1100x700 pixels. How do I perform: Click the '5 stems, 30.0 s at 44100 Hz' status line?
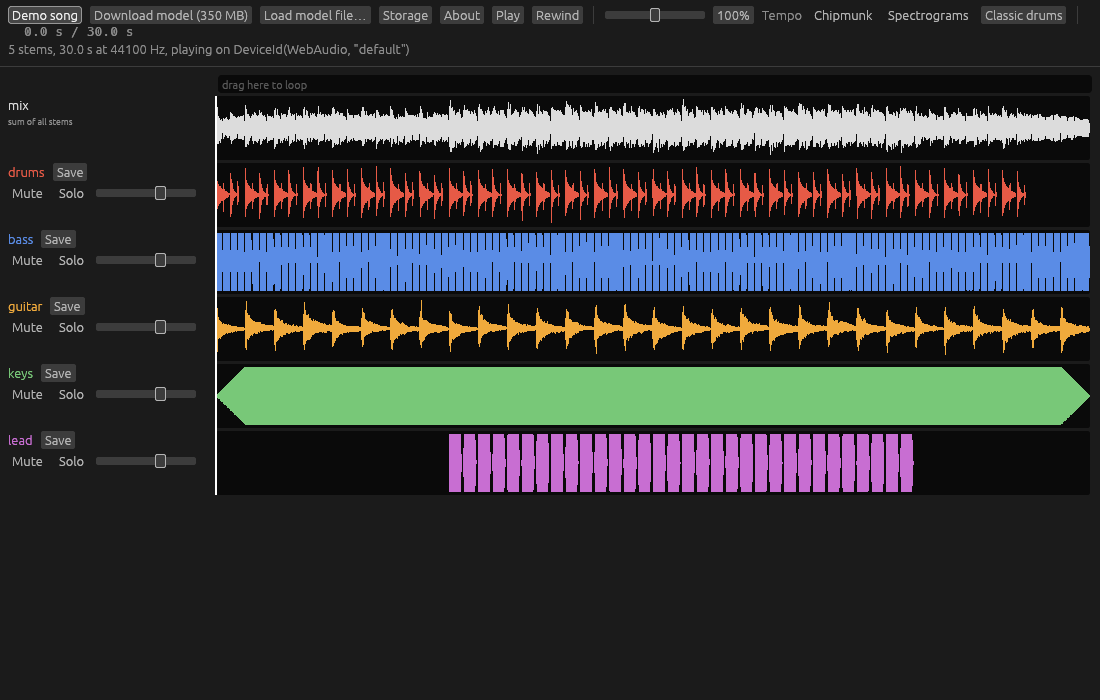(208, 50)
